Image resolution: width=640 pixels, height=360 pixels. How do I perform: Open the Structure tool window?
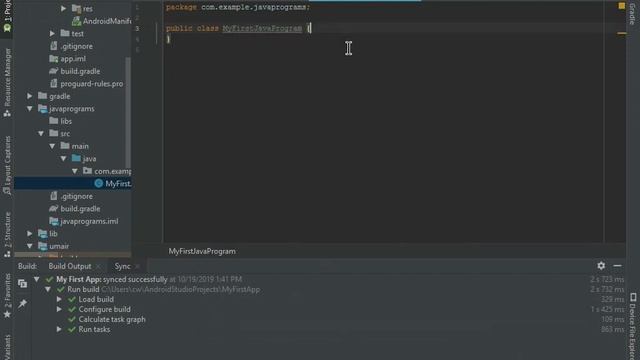click(7, 235)
